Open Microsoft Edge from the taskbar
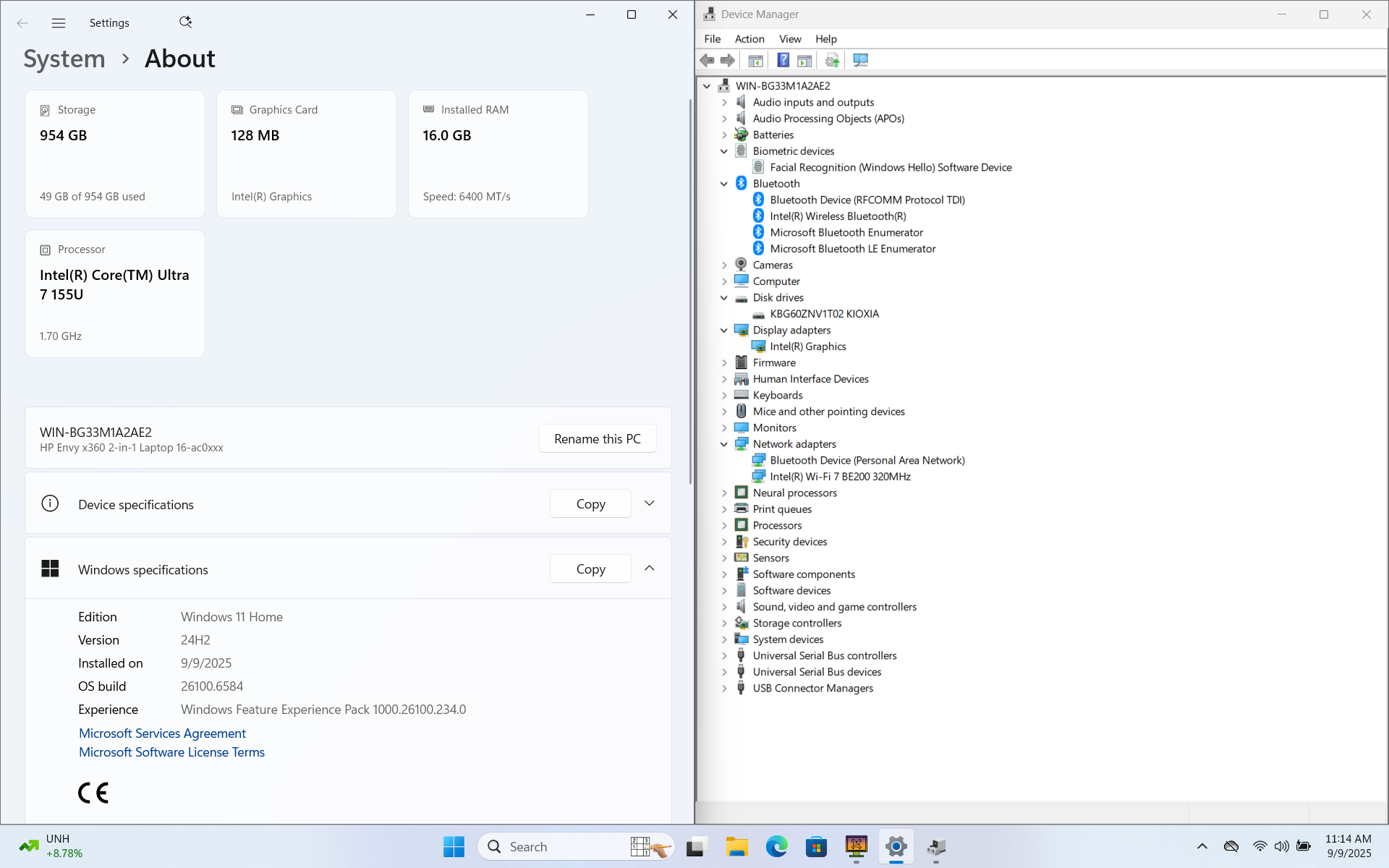The height and width of the screenshot is (868, 1389). pos(777,846)
